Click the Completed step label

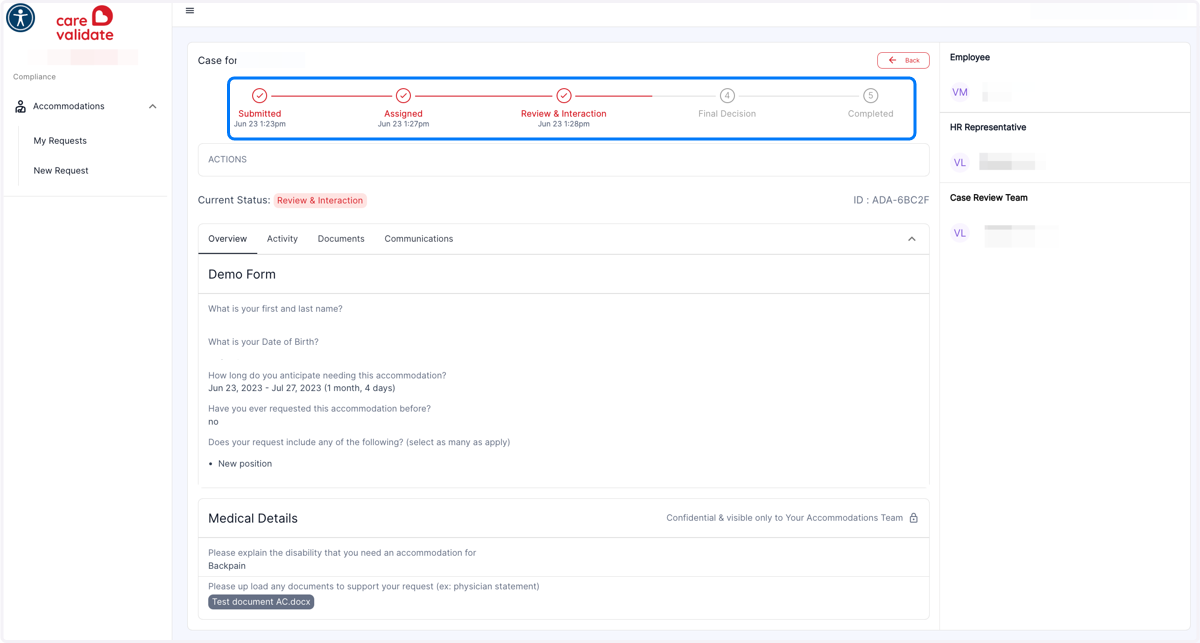871,114
